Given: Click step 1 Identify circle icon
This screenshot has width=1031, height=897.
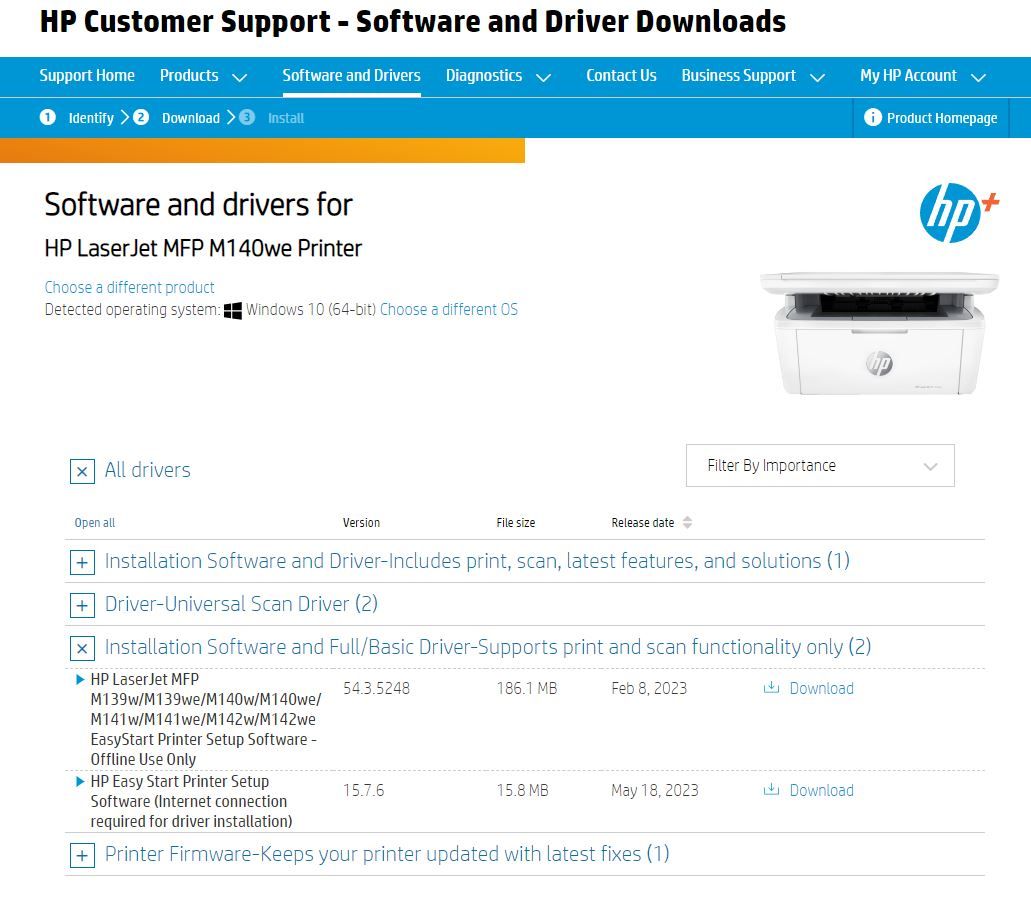Looking at the screenshot, I should click(x=48, y=117).
